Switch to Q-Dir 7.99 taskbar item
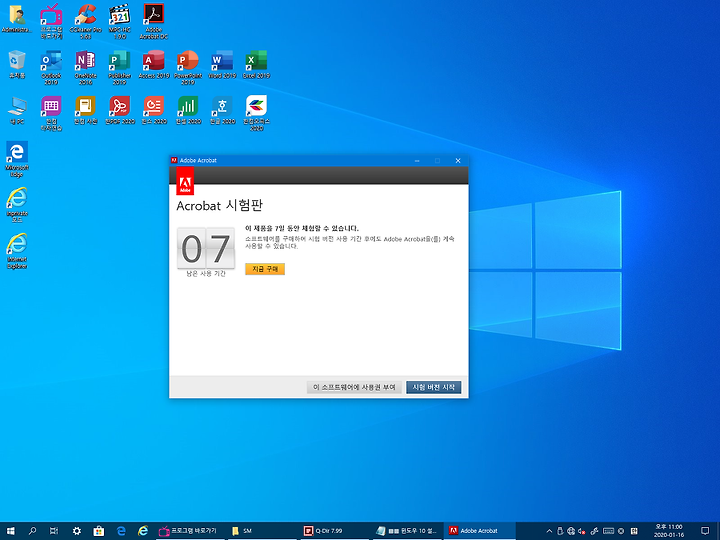The height and width of the screenshot is (540, 720). pos(334,531)
